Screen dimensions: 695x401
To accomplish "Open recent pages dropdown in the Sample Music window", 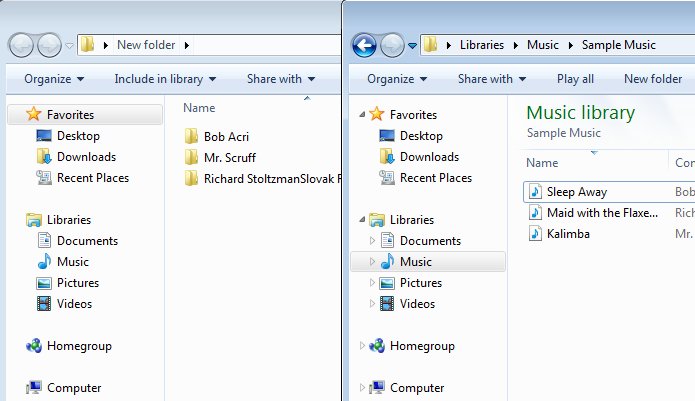I will (413, 45).
